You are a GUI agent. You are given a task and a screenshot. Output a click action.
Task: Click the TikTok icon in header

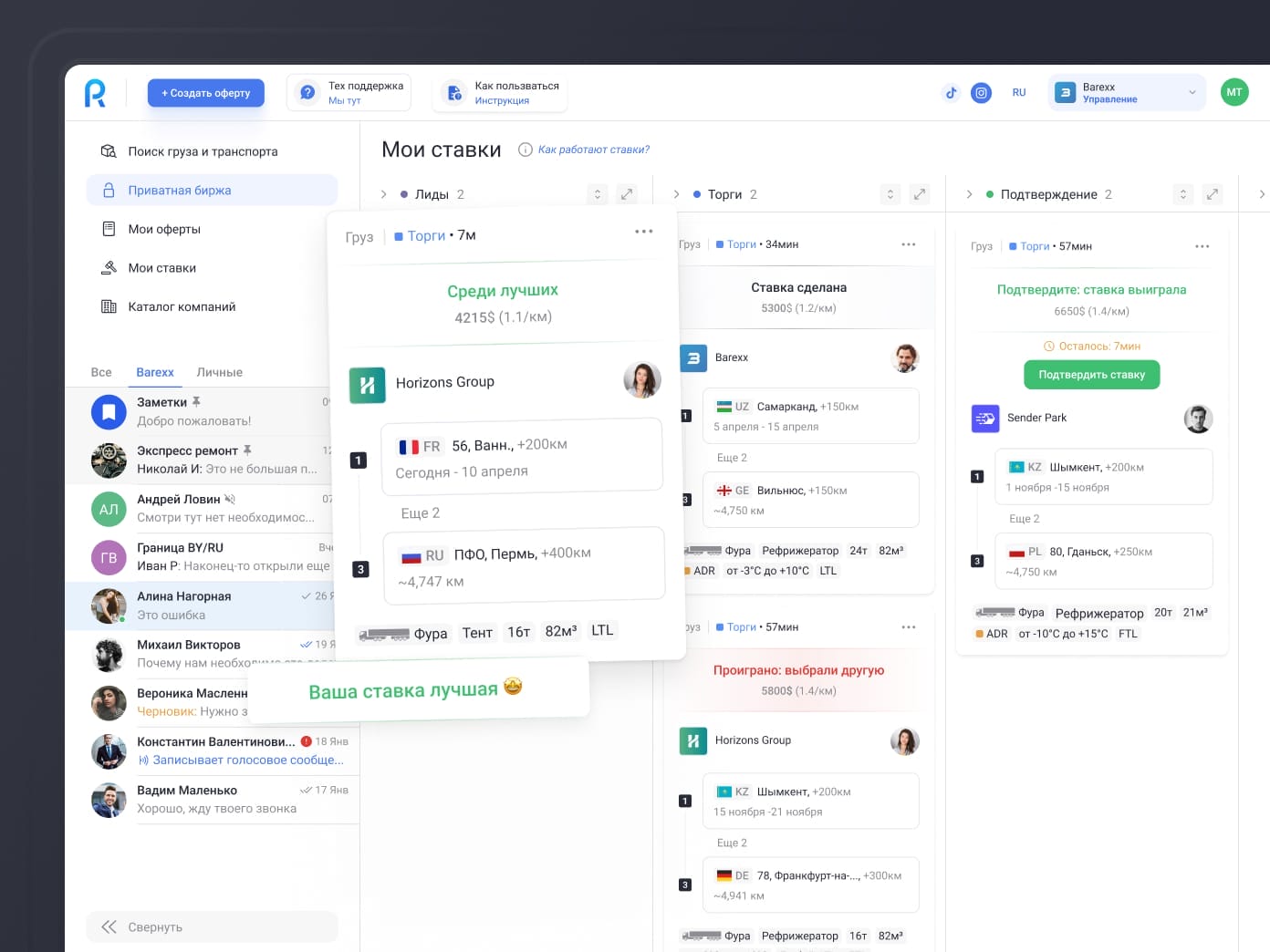coord(951,92)
